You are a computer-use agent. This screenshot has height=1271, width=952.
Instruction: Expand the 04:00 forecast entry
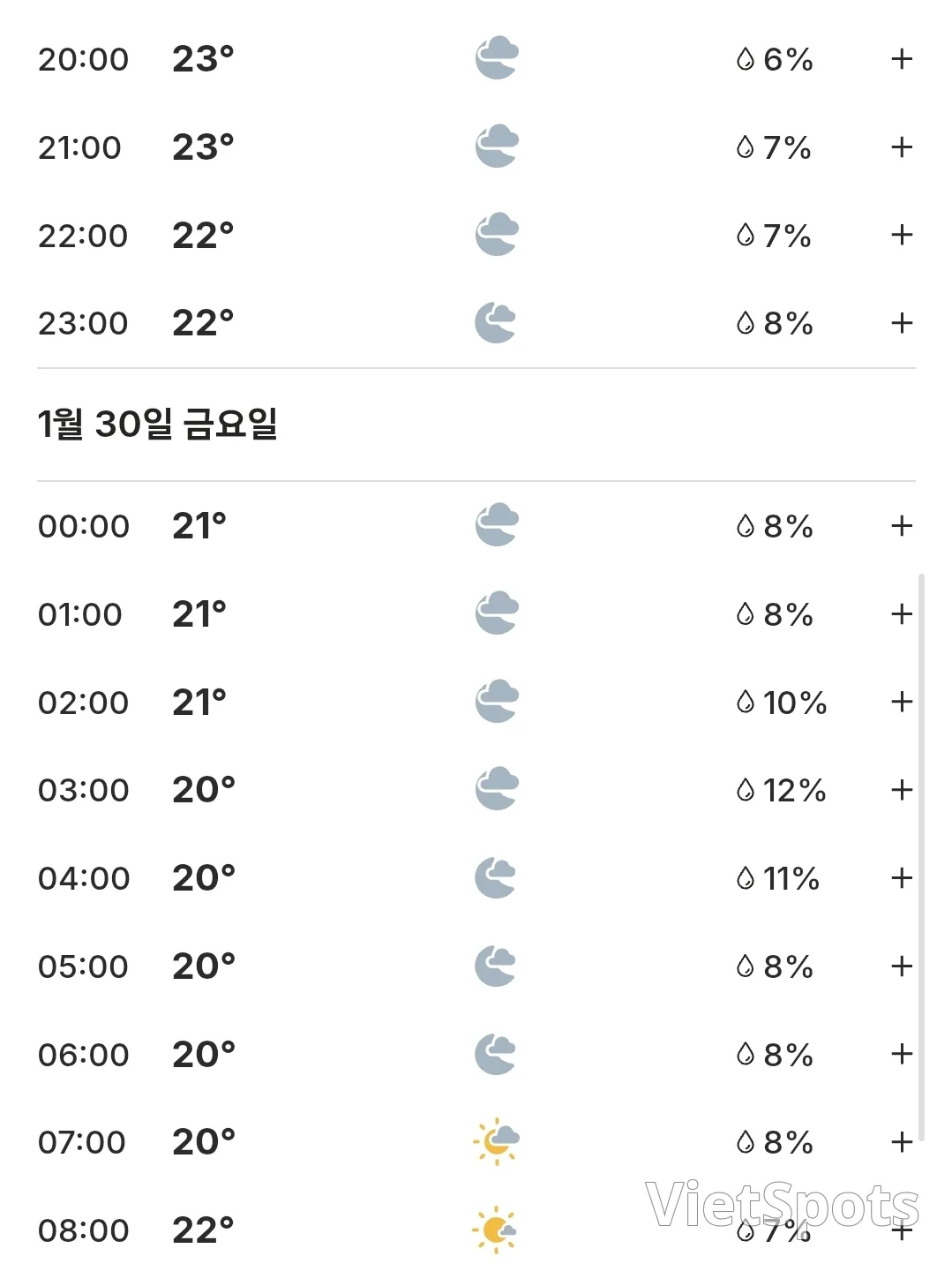[x=901, y=878]
